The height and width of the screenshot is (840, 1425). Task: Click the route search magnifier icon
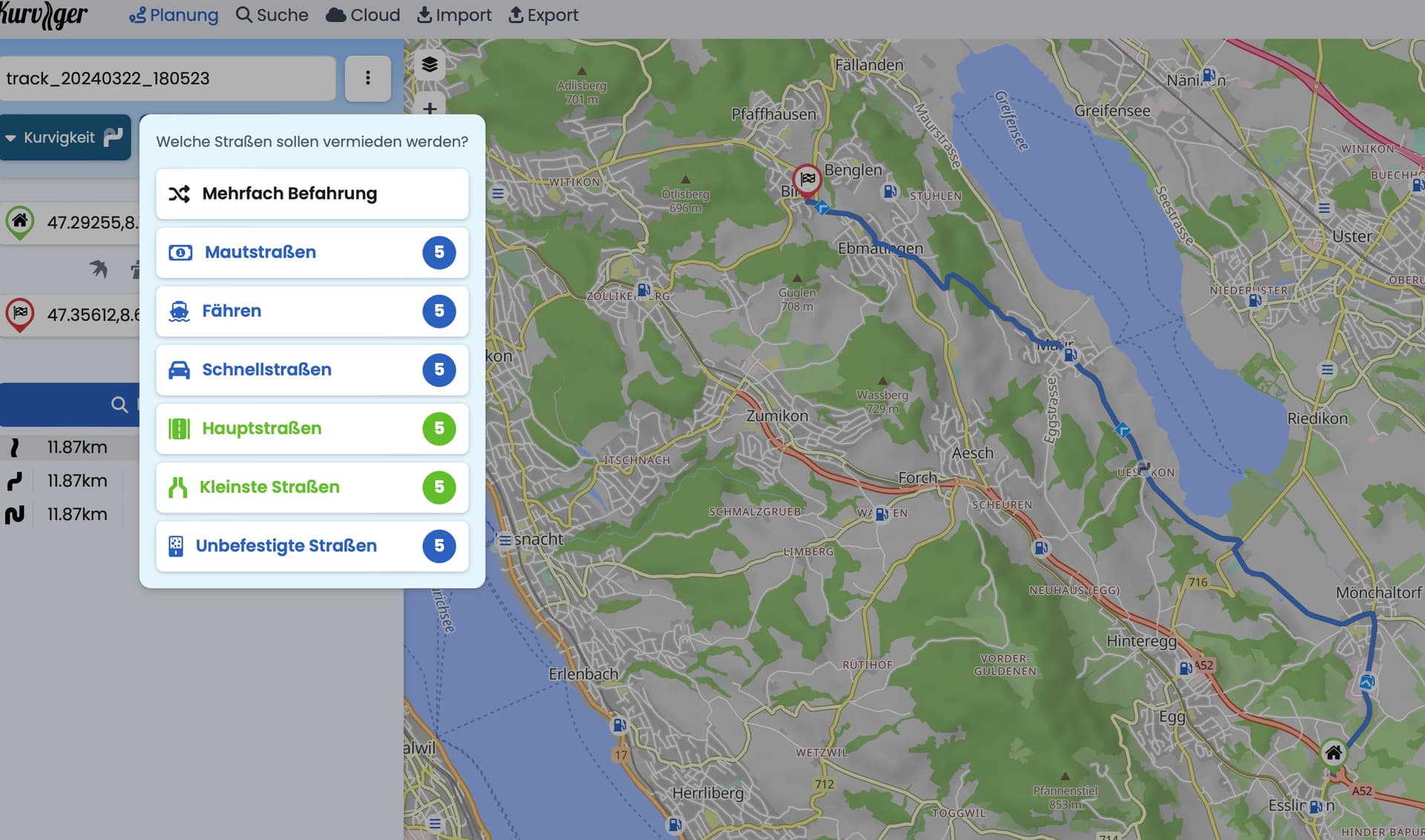coord(119,404)
